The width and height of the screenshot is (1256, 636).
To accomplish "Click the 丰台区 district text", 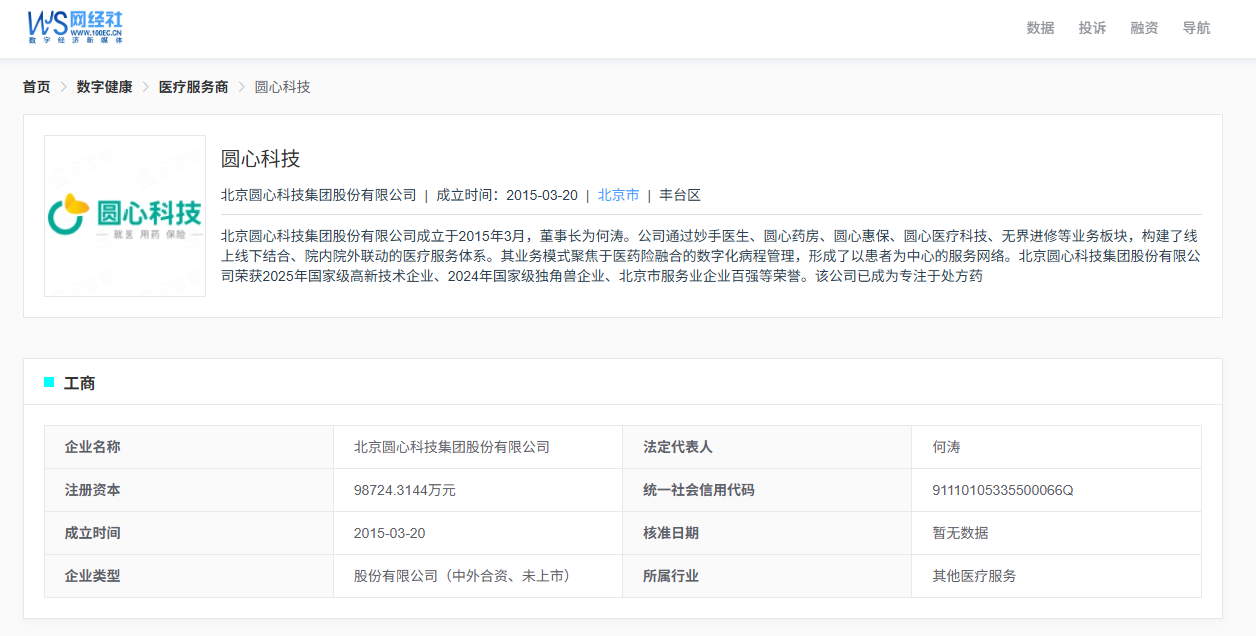I will click(680, 195).
